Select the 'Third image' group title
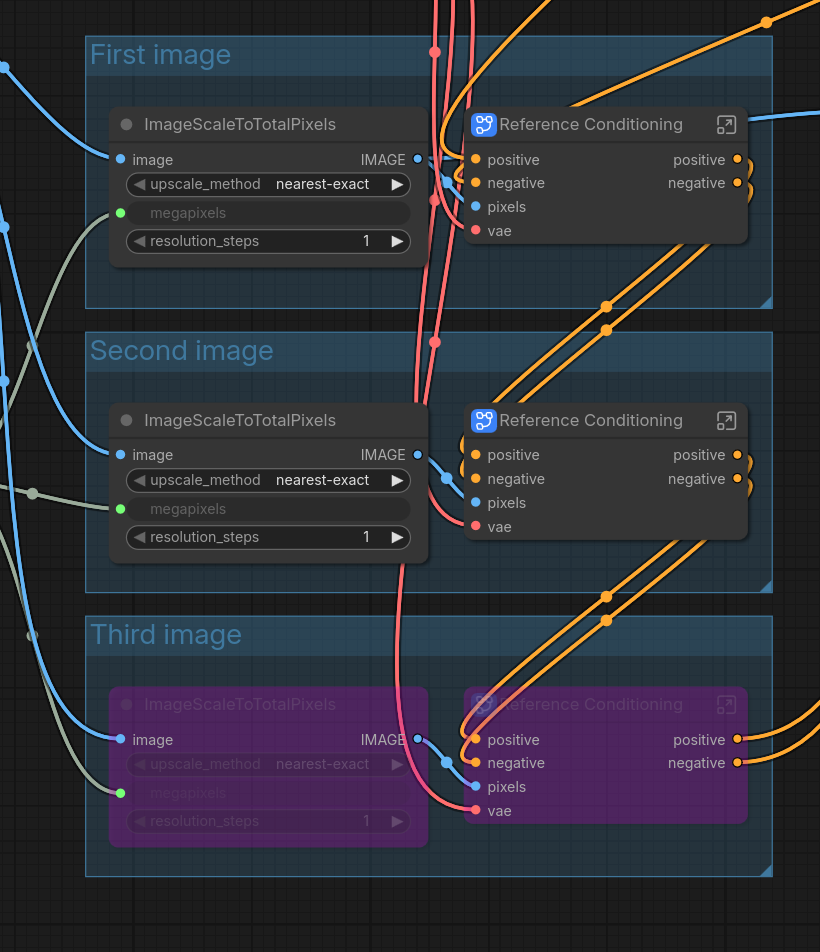The image size is (820, 952). tap(166, 634)
